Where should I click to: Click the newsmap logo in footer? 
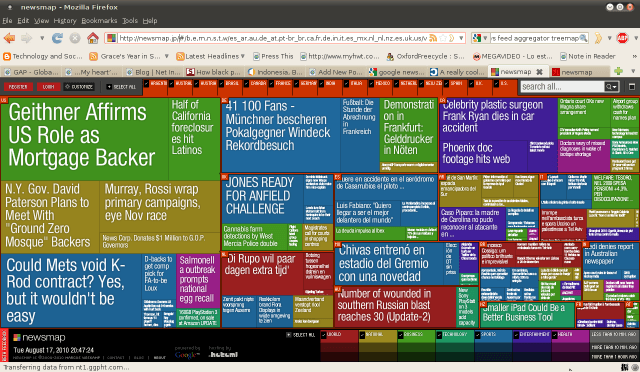(x=39, y=338)
